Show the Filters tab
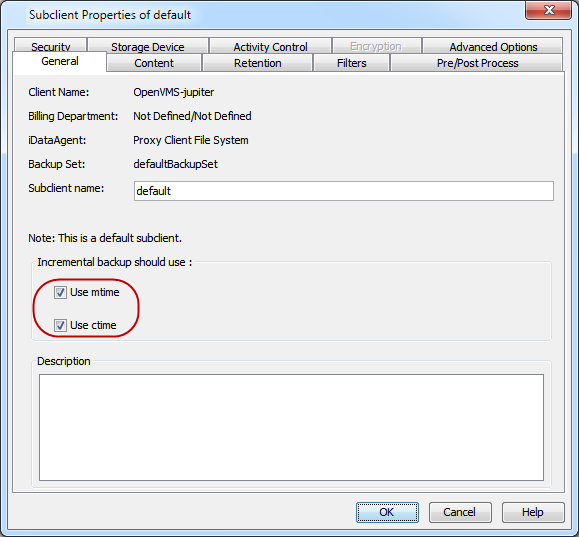The height and width of the screenshot is (537, 579). [352, 63]
